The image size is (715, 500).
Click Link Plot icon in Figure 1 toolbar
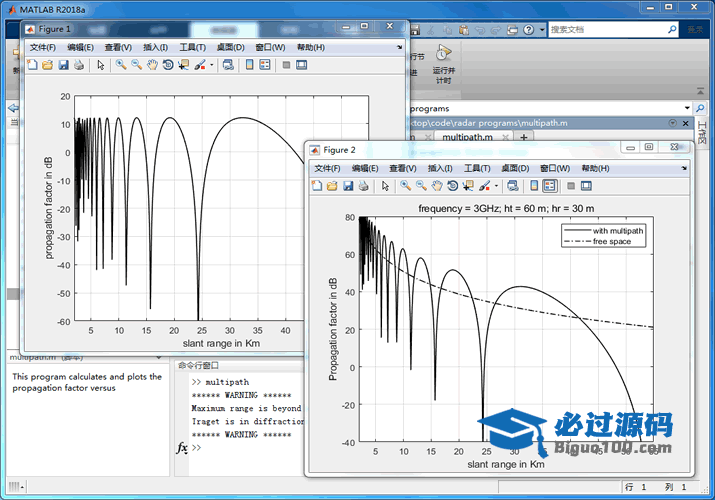(228, 65)
